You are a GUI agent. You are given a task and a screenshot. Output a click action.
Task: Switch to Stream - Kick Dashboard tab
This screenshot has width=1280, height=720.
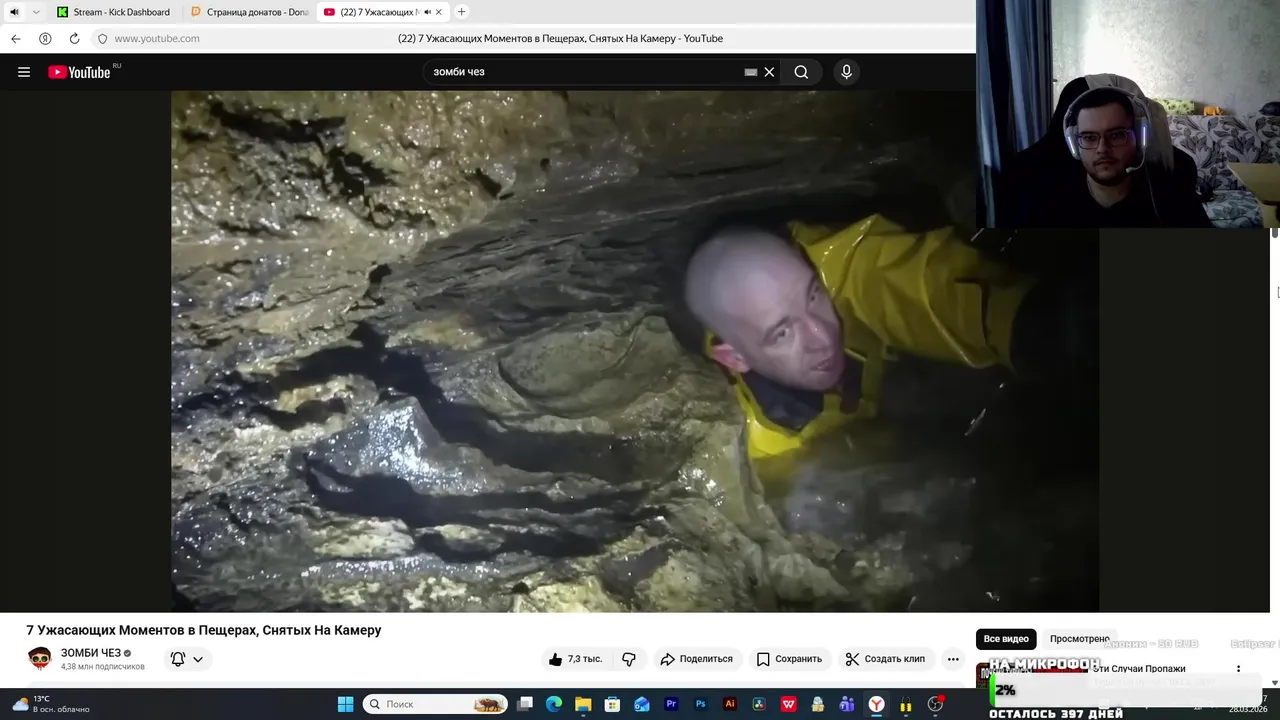click(115, 12)
